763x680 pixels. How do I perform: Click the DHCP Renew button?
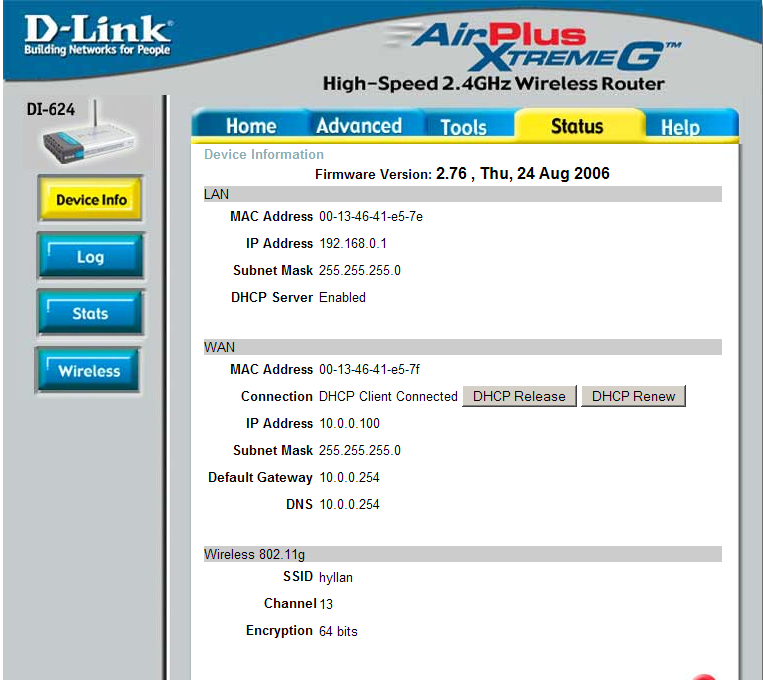(633, 396)
